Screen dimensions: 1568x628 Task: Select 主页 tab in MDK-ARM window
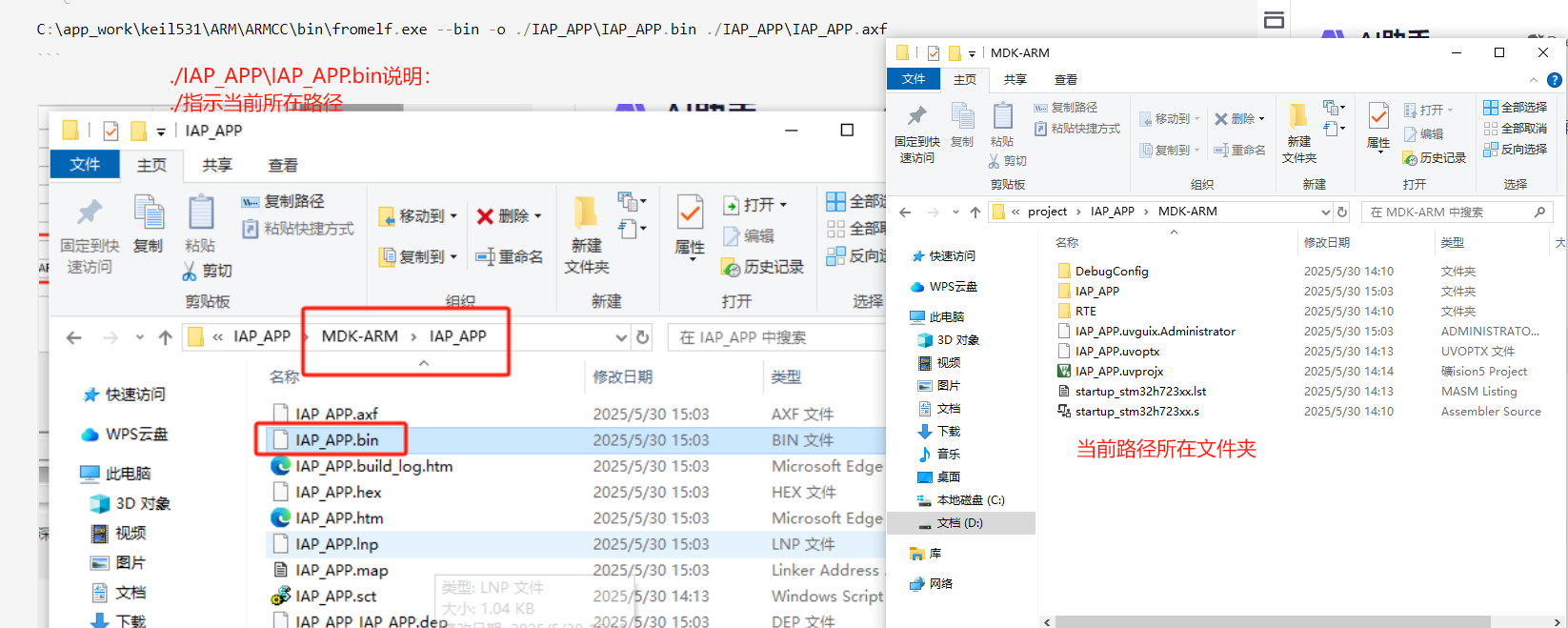coord(965,80)
